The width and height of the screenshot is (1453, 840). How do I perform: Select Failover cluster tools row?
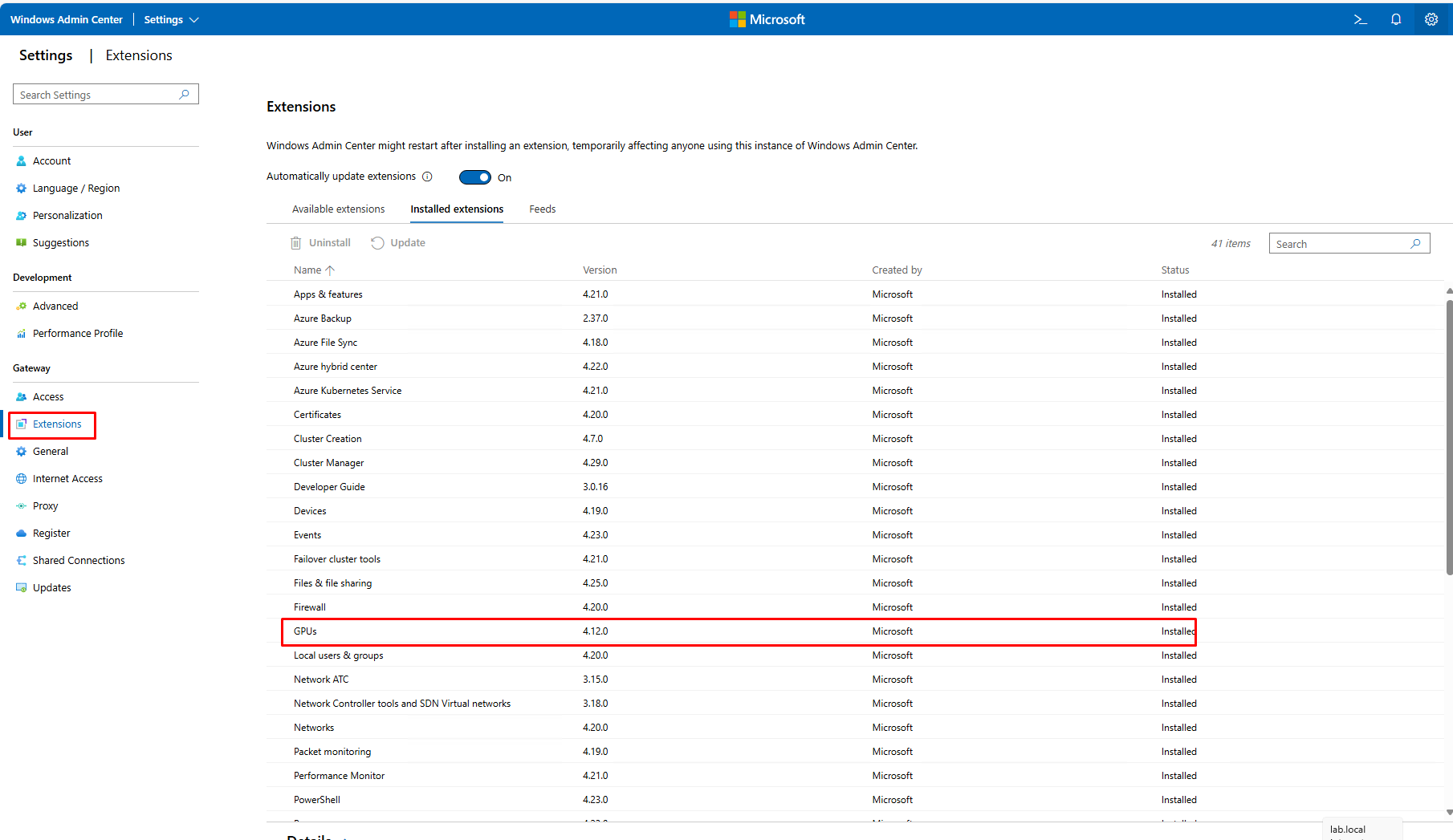[855, 559]
